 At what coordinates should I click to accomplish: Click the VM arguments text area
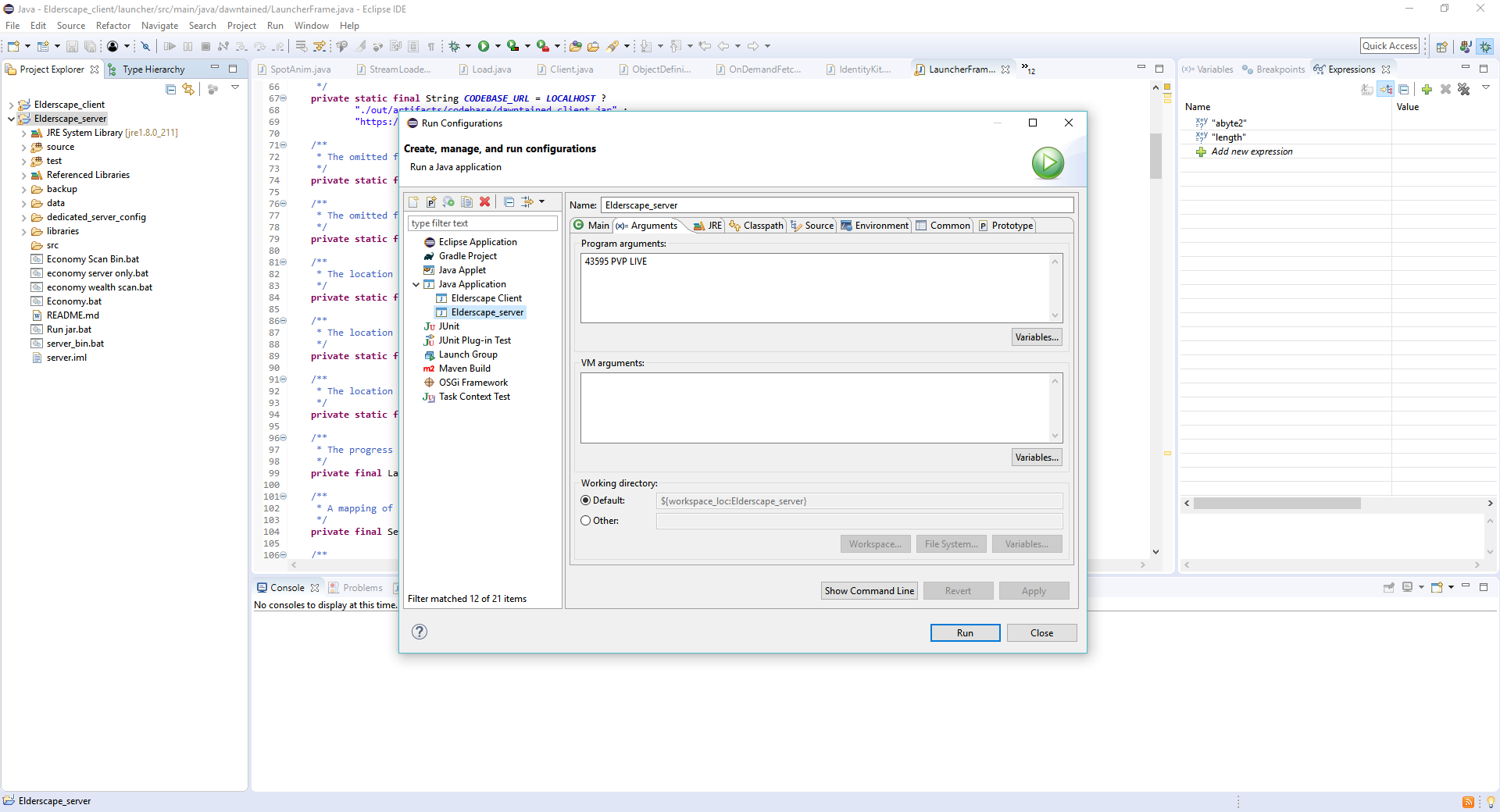click(x=821, y=408)
